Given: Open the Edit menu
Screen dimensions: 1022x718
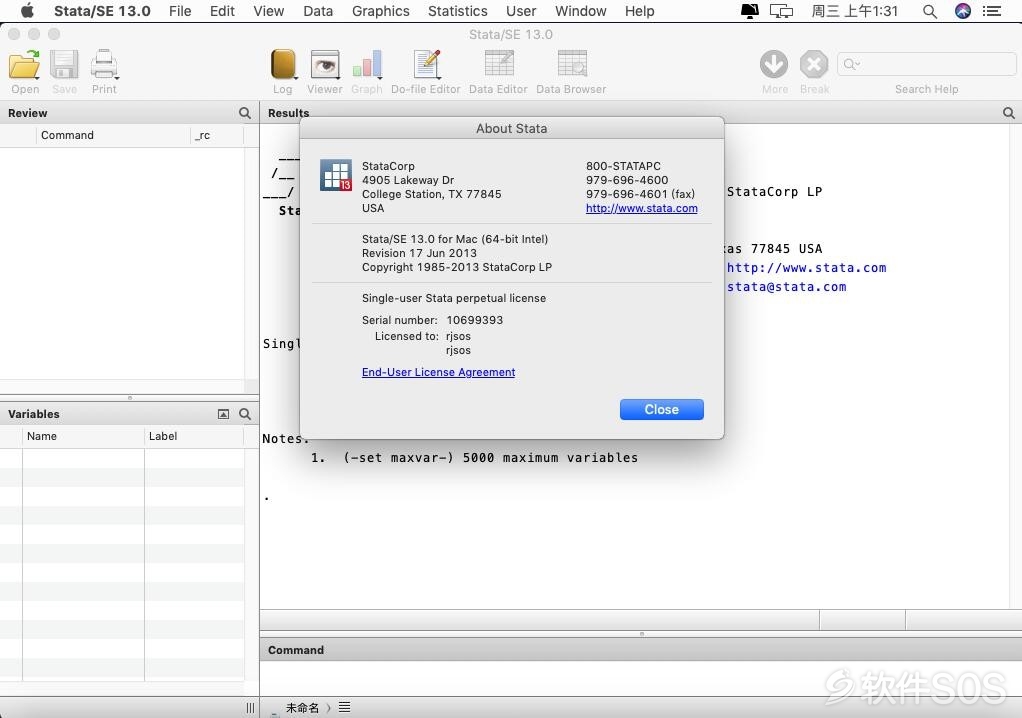Looking at the screenshot, I should 222,11.
